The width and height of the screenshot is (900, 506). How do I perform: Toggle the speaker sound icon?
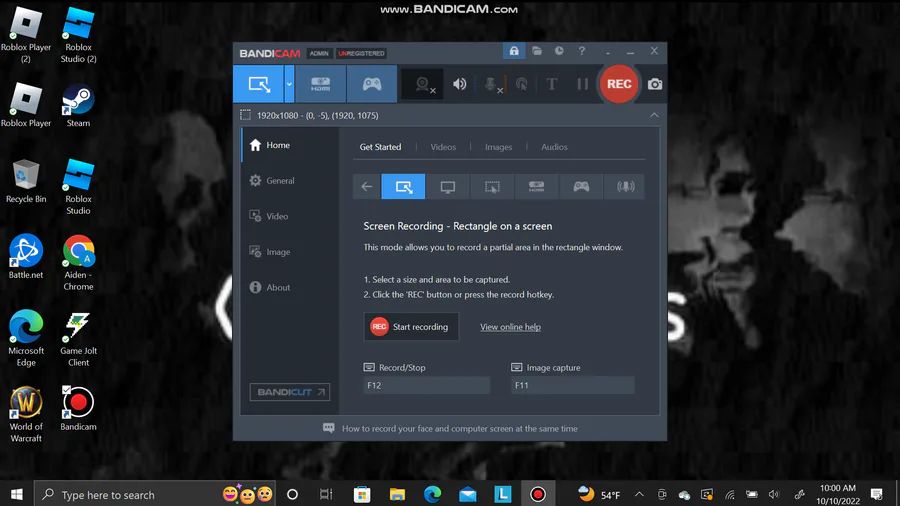(x=460, y=84)
